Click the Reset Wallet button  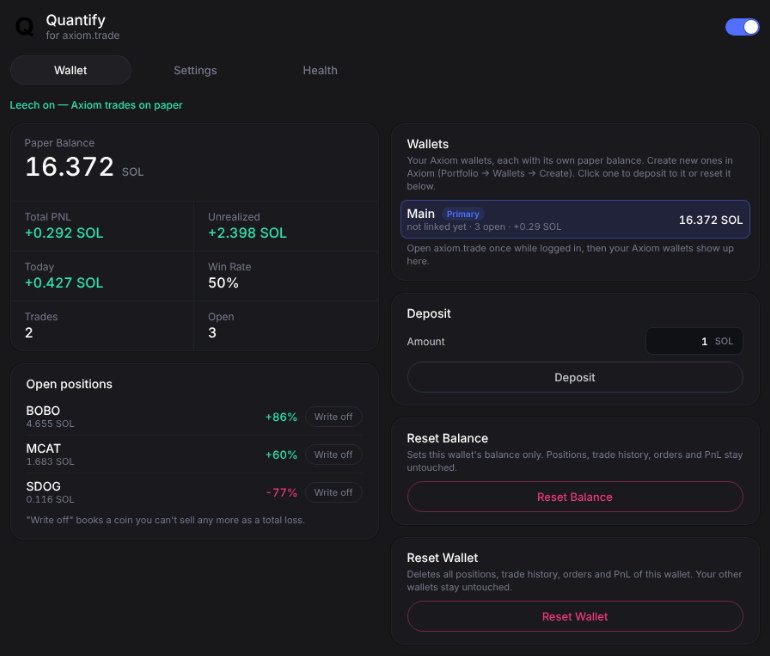point(575,616)
